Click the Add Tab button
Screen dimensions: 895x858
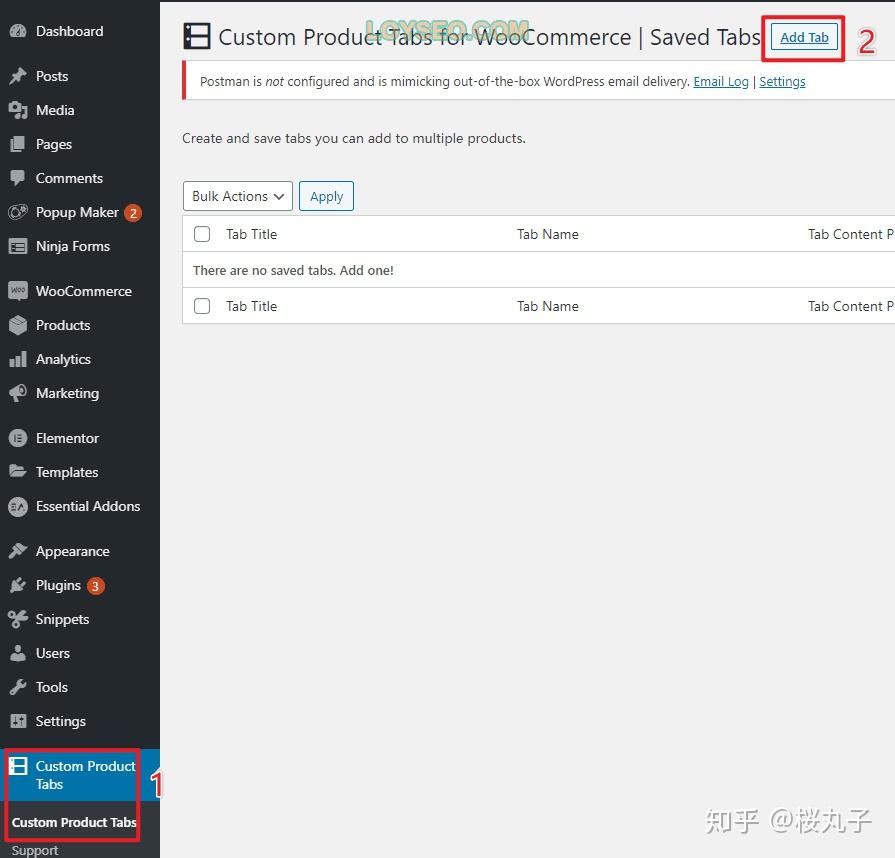804,37
